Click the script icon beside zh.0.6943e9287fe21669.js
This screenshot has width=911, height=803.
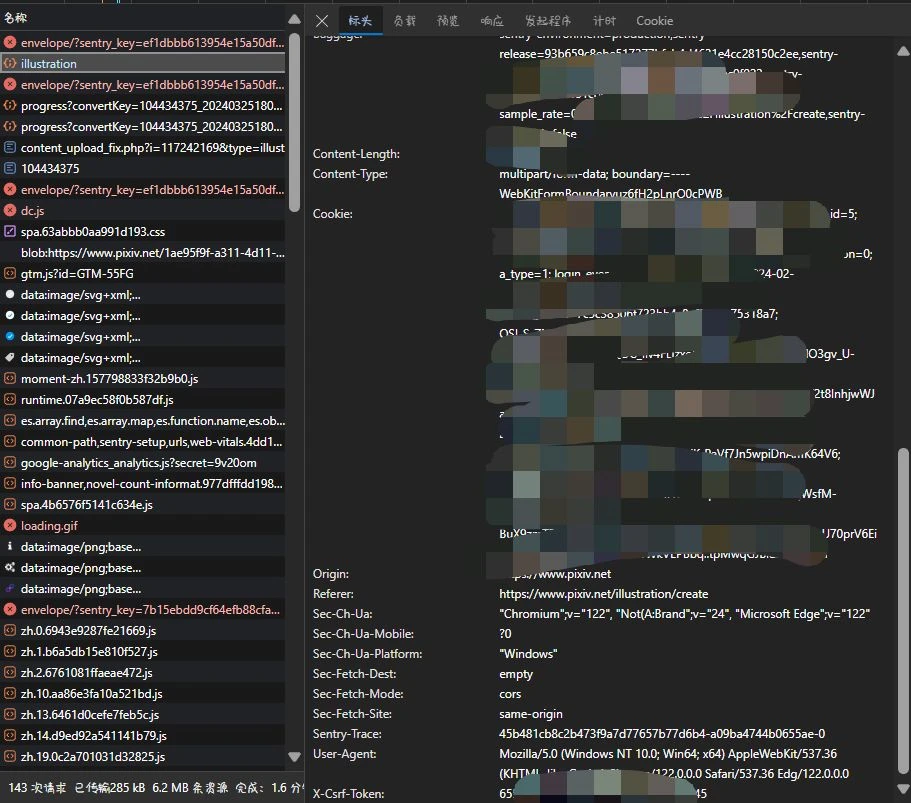coord(10,630)
